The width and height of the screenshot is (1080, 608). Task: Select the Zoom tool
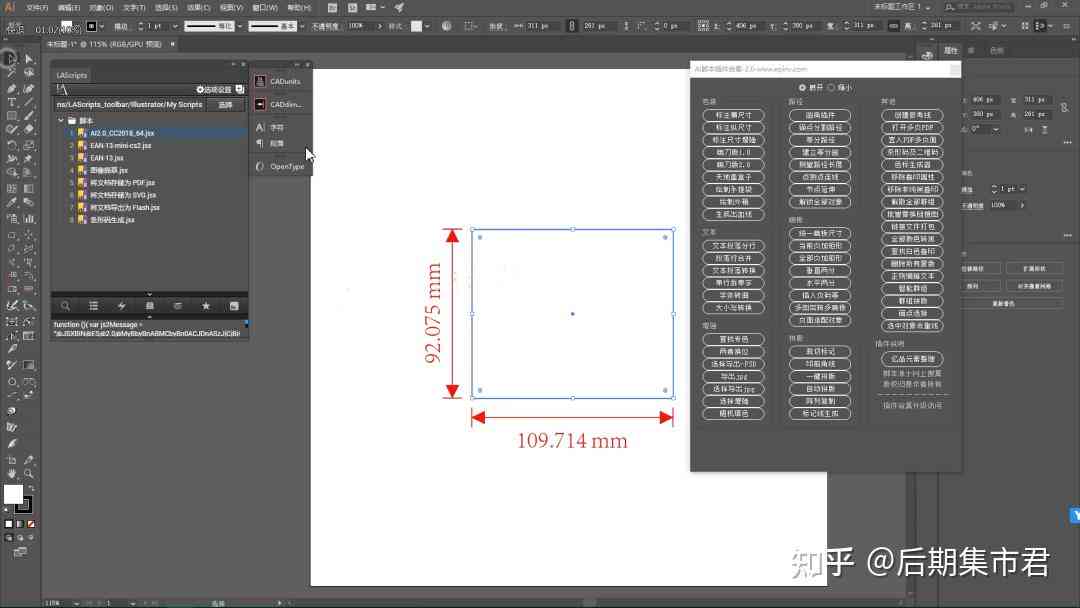coord(29,474)
